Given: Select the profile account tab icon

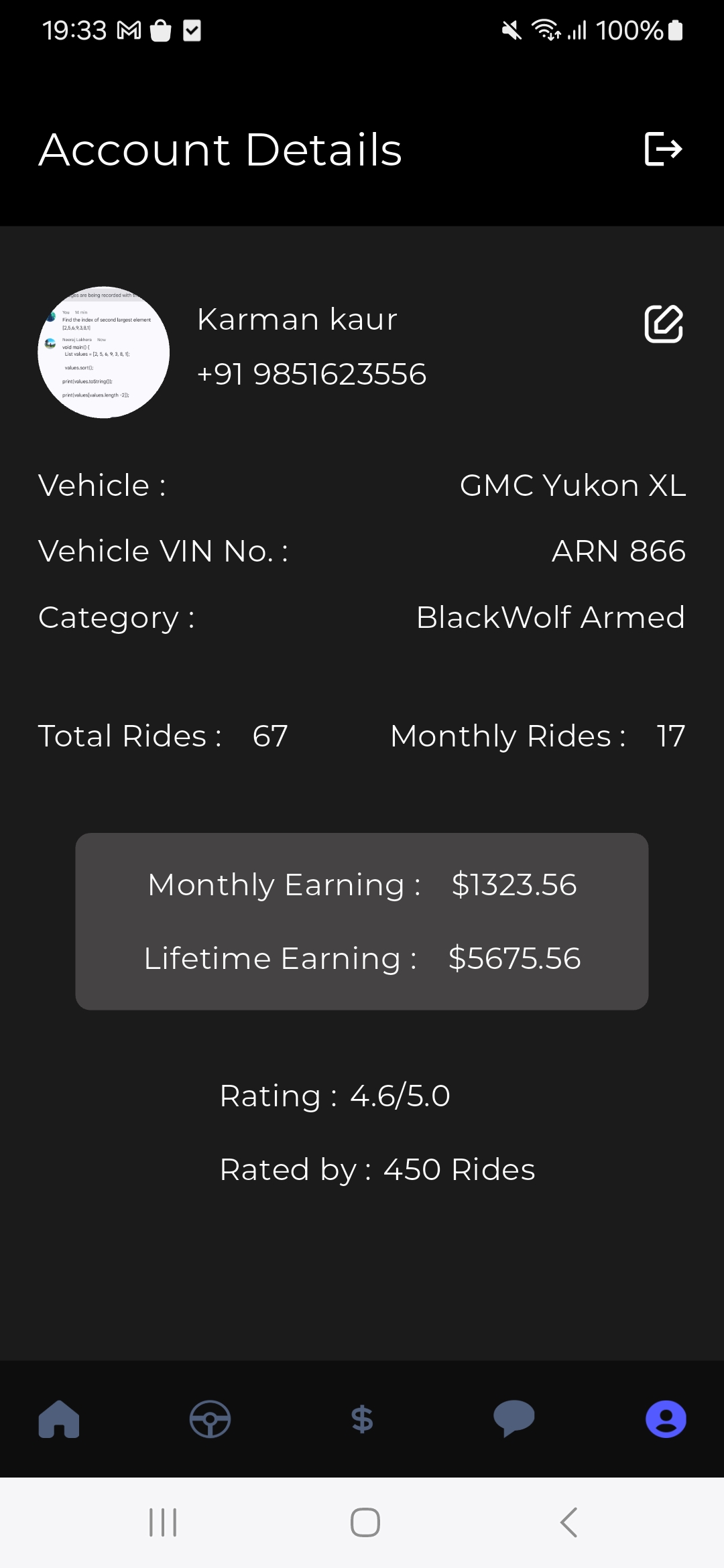Looking at the screenshot, I should coord(666,1419).
